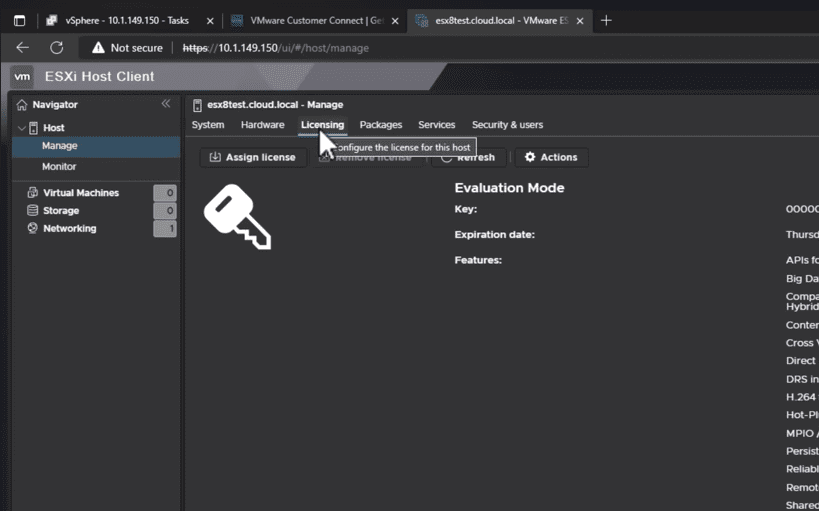Open the Hardware tab
Screen dimensions: 819x511
coord(263,125)
